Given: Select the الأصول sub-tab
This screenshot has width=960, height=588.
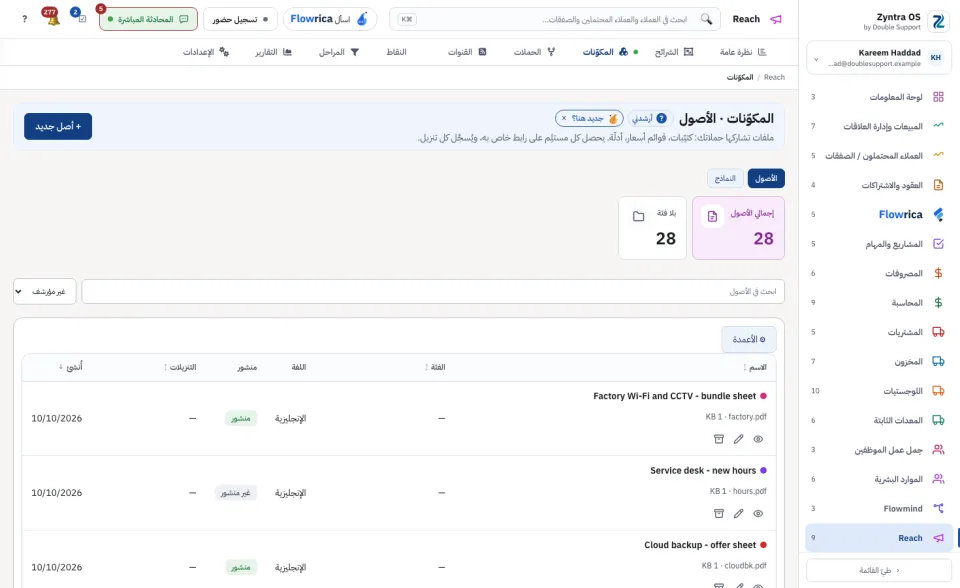Looking at the screenshot, I should coord(766,178).
